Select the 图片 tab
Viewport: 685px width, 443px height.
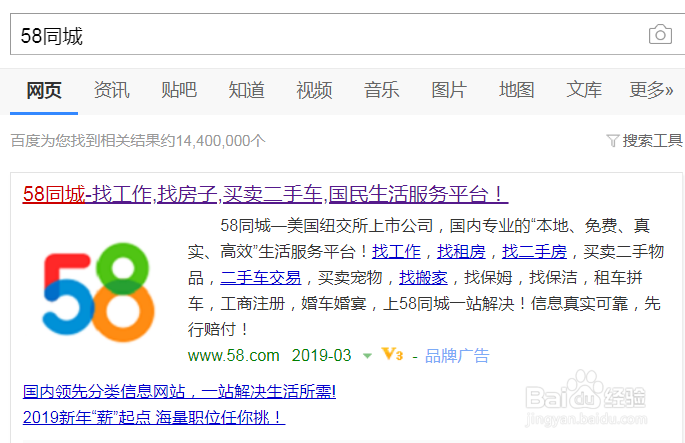point(449,90)
